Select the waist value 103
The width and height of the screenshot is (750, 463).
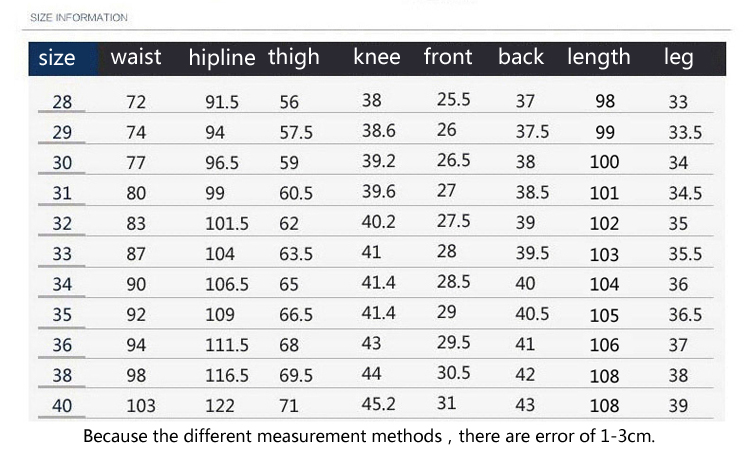coord(141,406)
